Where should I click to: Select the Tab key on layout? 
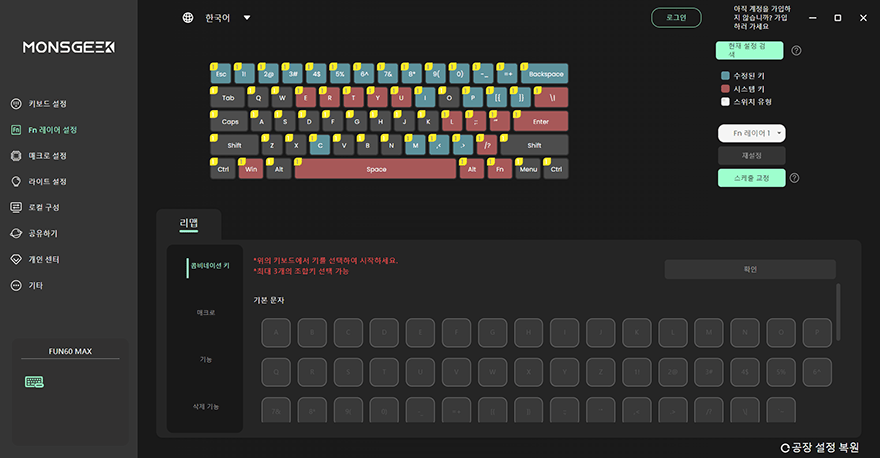pyautogui.click(x=227, y=98)
